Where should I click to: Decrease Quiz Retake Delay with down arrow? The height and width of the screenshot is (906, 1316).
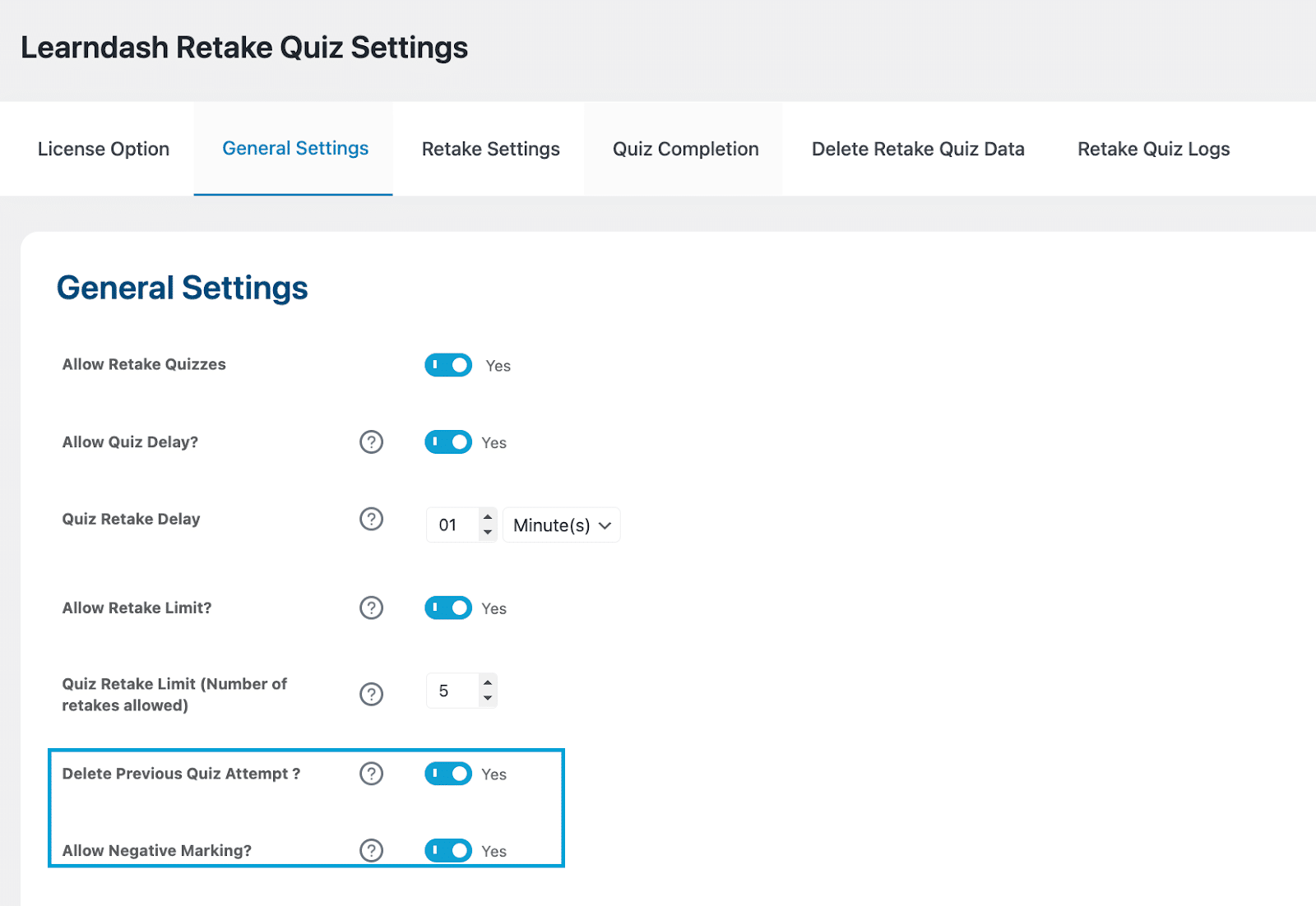[488, 533]
